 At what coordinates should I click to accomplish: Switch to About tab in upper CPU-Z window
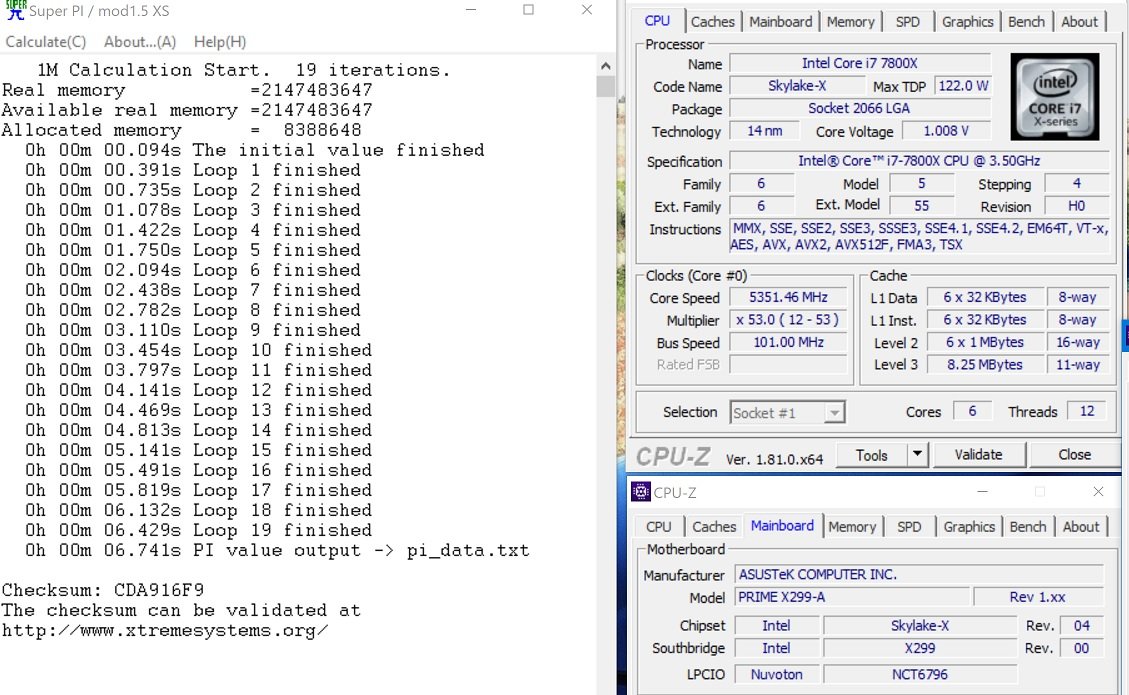pos(1079,22)
